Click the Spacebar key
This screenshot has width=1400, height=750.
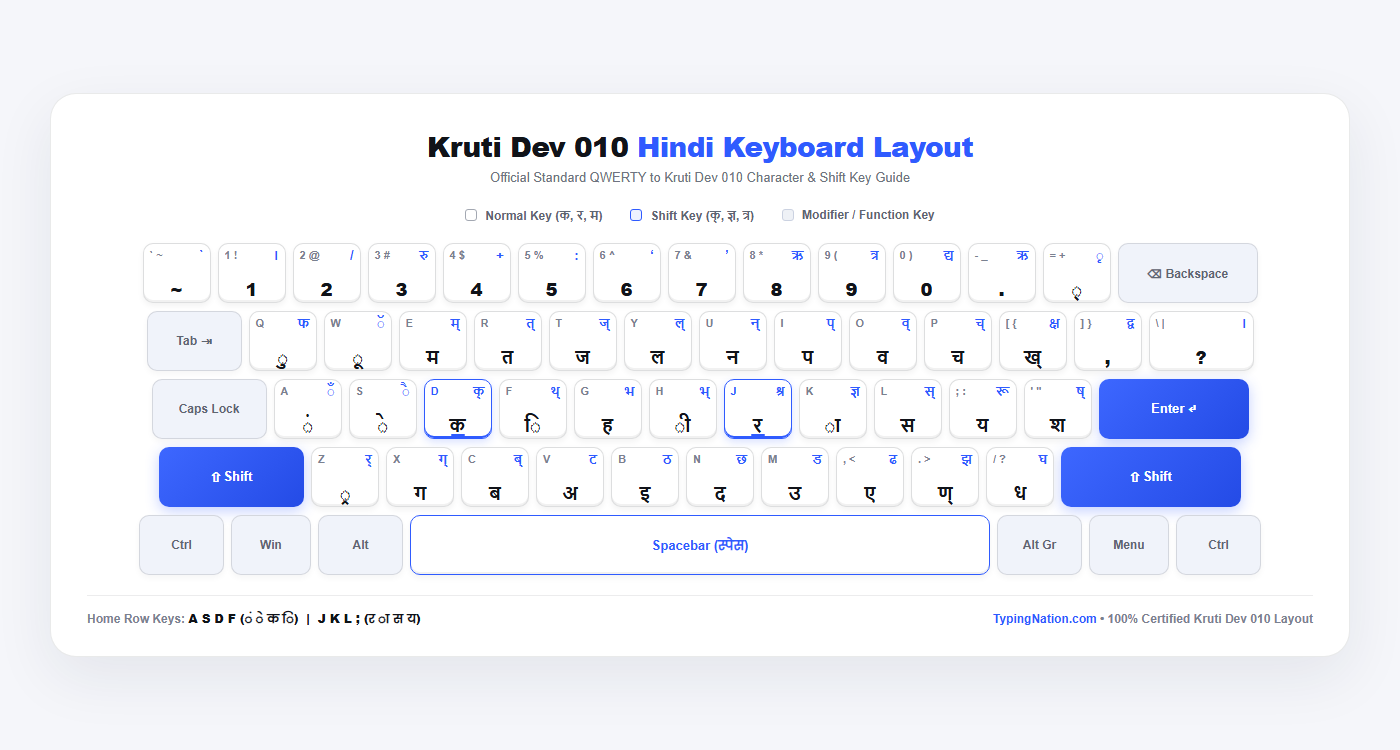[700, 545]
